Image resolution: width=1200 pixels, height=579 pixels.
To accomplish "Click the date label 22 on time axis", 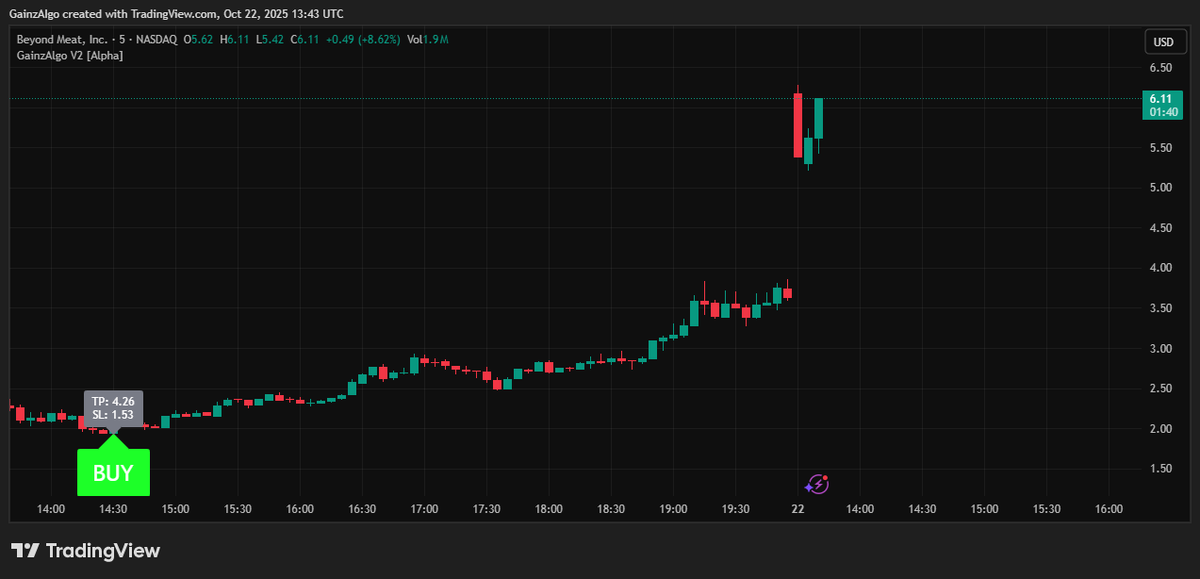I will [798, 509].
